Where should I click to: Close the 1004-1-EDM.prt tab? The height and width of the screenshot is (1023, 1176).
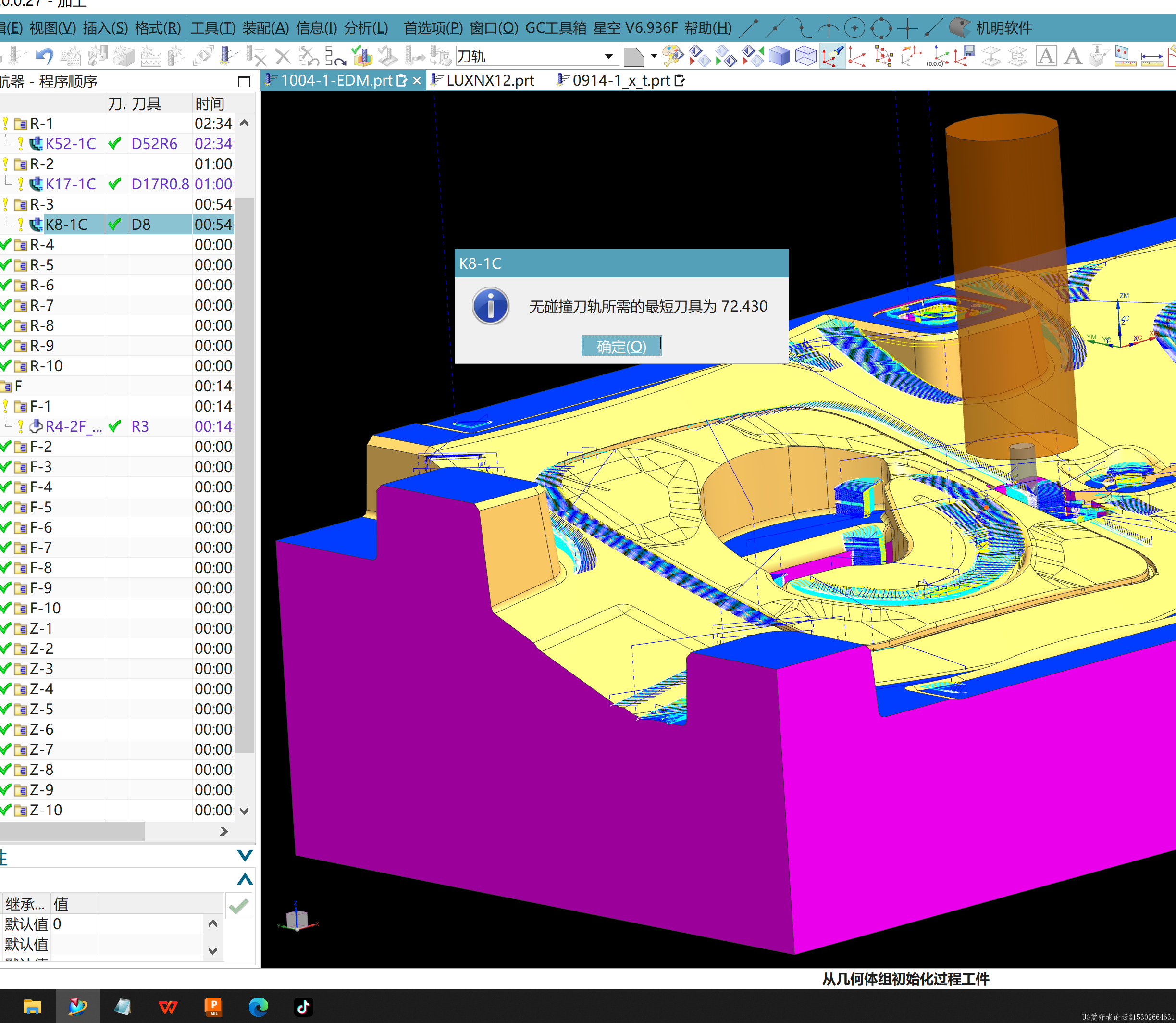pos(417,80)
